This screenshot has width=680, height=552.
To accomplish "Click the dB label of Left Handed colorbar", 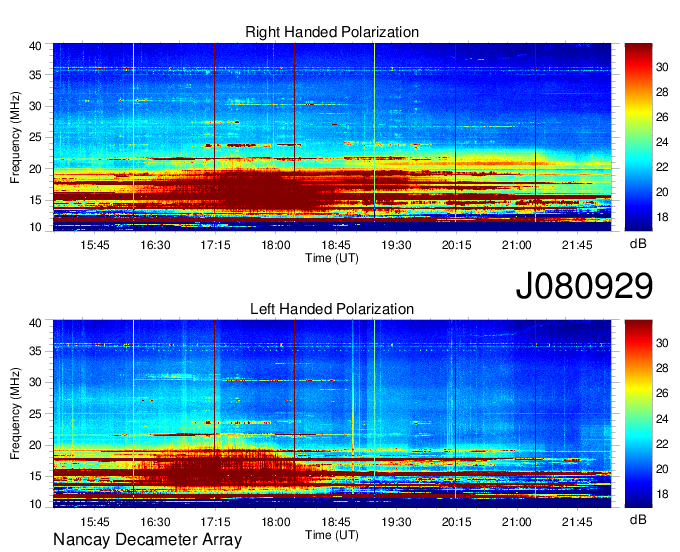I will coord(638,519).
